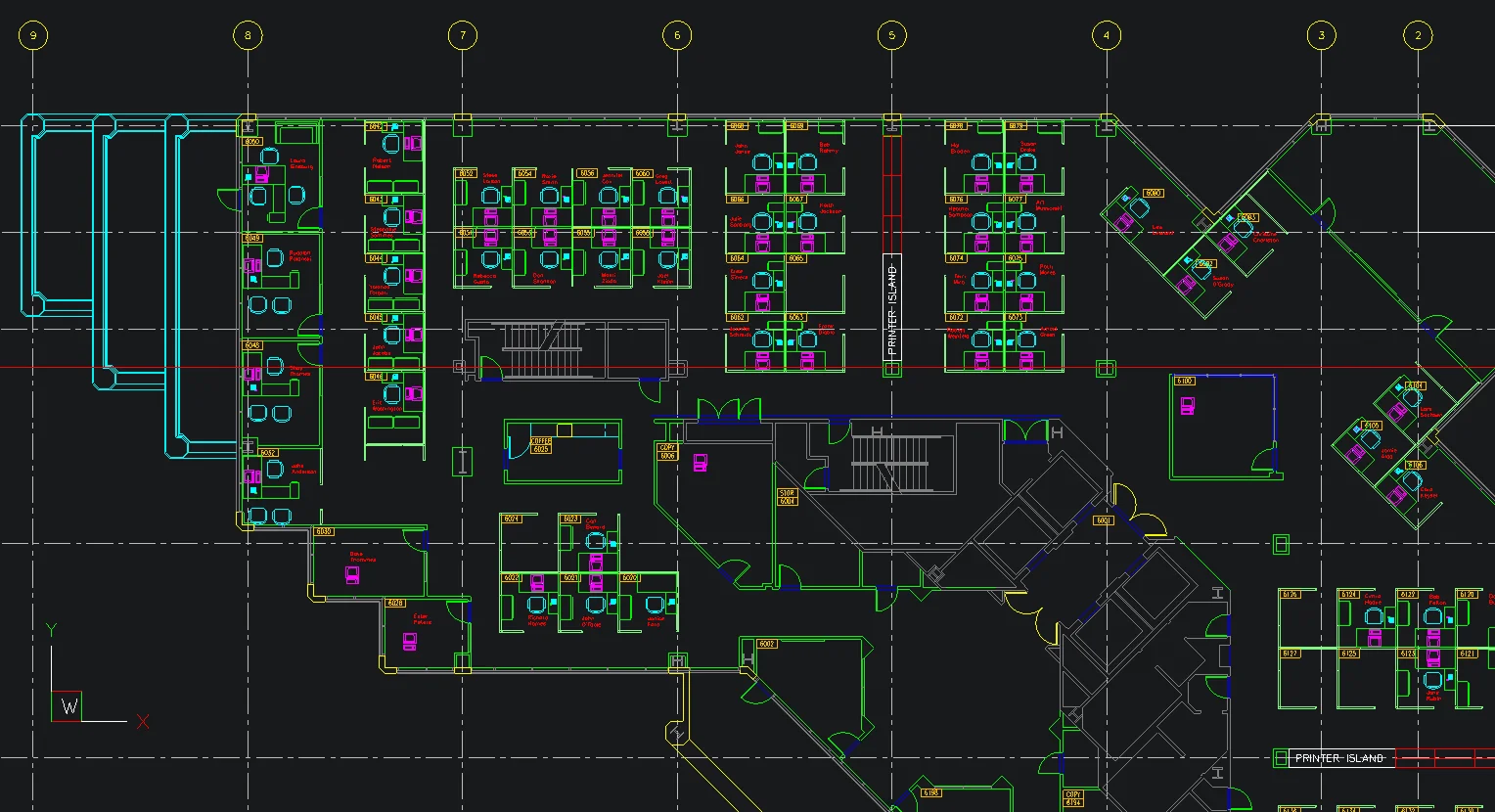Screen dimensions: 1495x812
Task: Select room tag 6028
Action: click(x=395, y=603)
